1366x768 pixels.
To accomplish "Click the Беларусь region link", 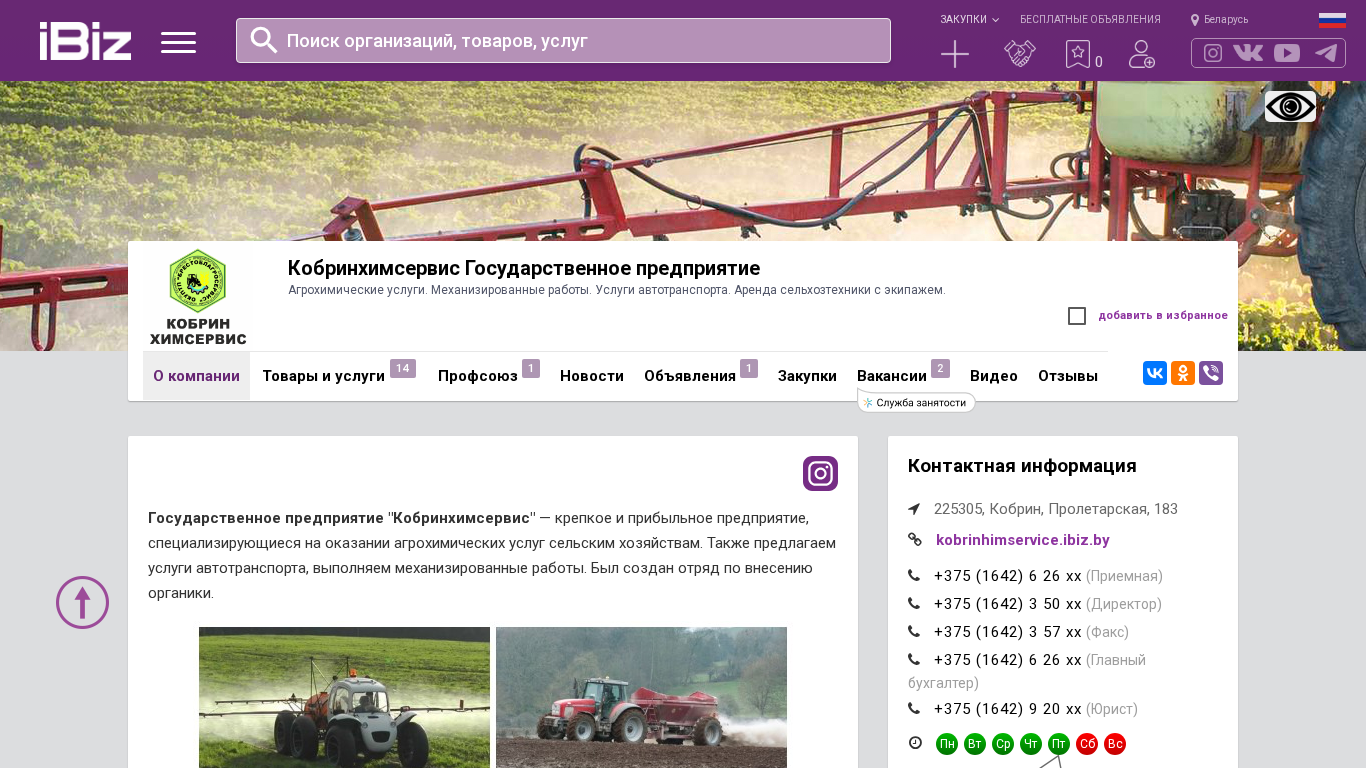I will (1226, 20).
